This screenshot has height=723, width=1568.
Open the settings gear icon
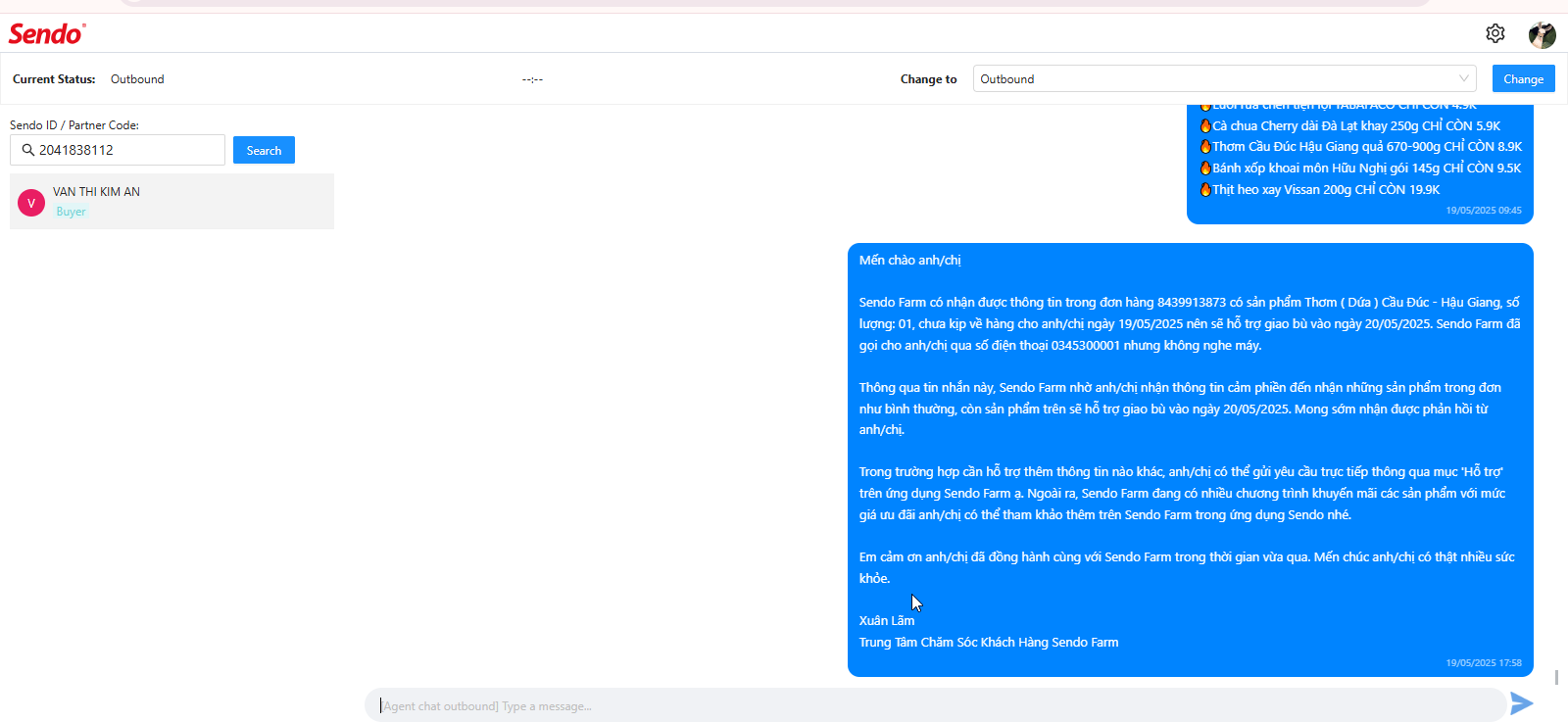click(x=1494, y=33)
